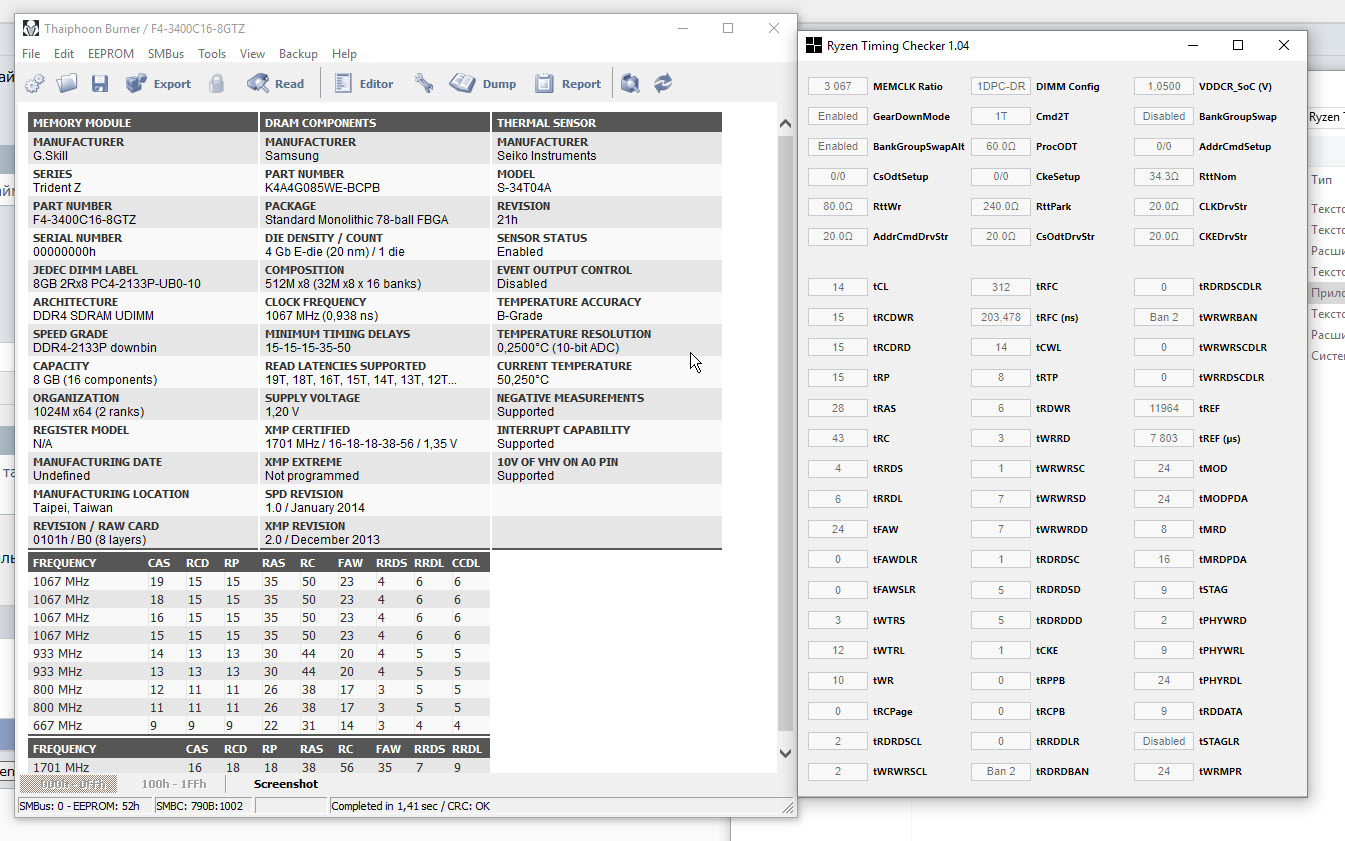Click the Thaiphoon Burner title bar app icon
The height and width of the screenshot is (841, 1345).
coord(31,28)
